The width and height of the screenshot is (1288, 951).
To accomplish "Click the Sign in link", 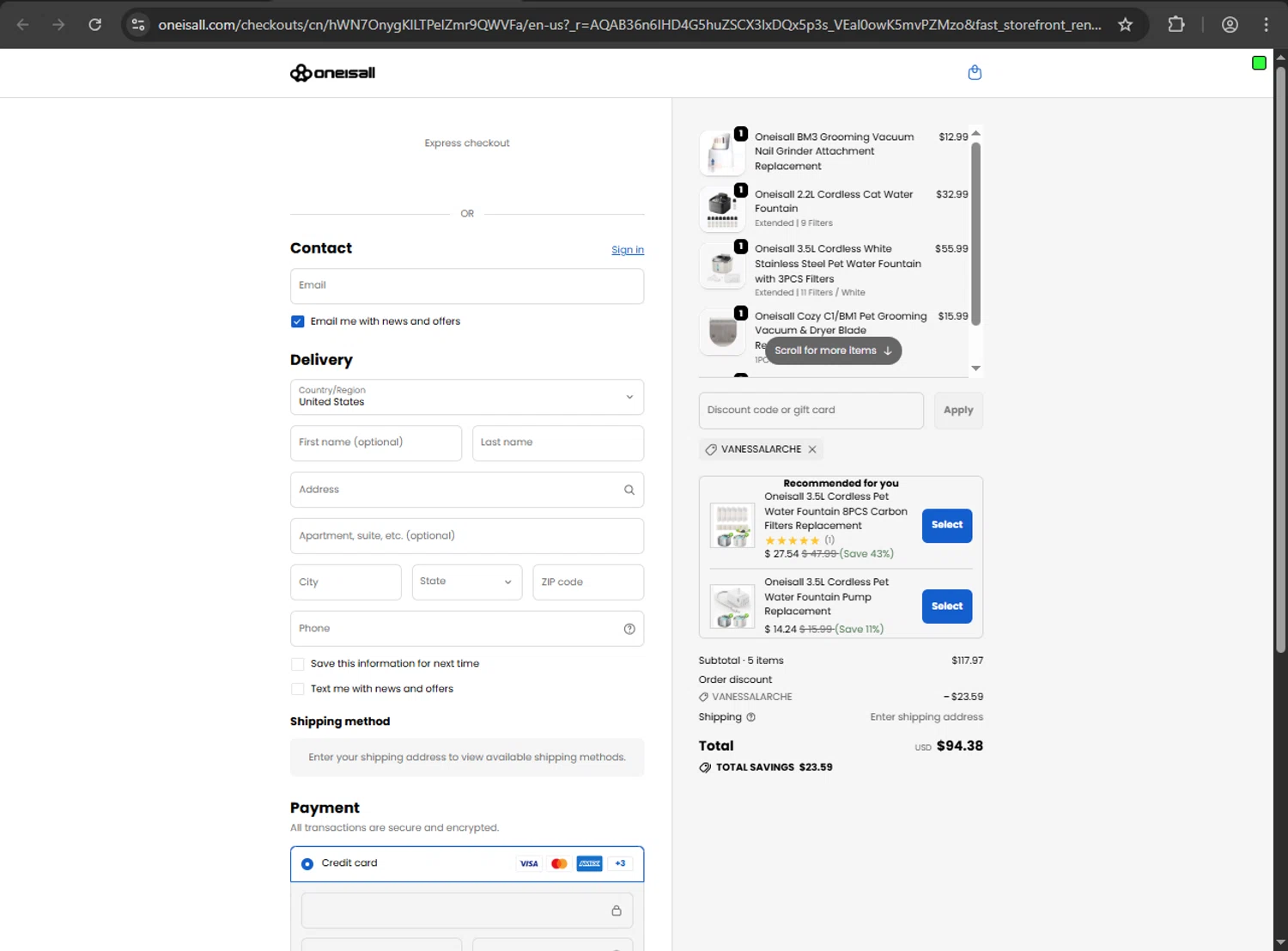I will point(628,250).
